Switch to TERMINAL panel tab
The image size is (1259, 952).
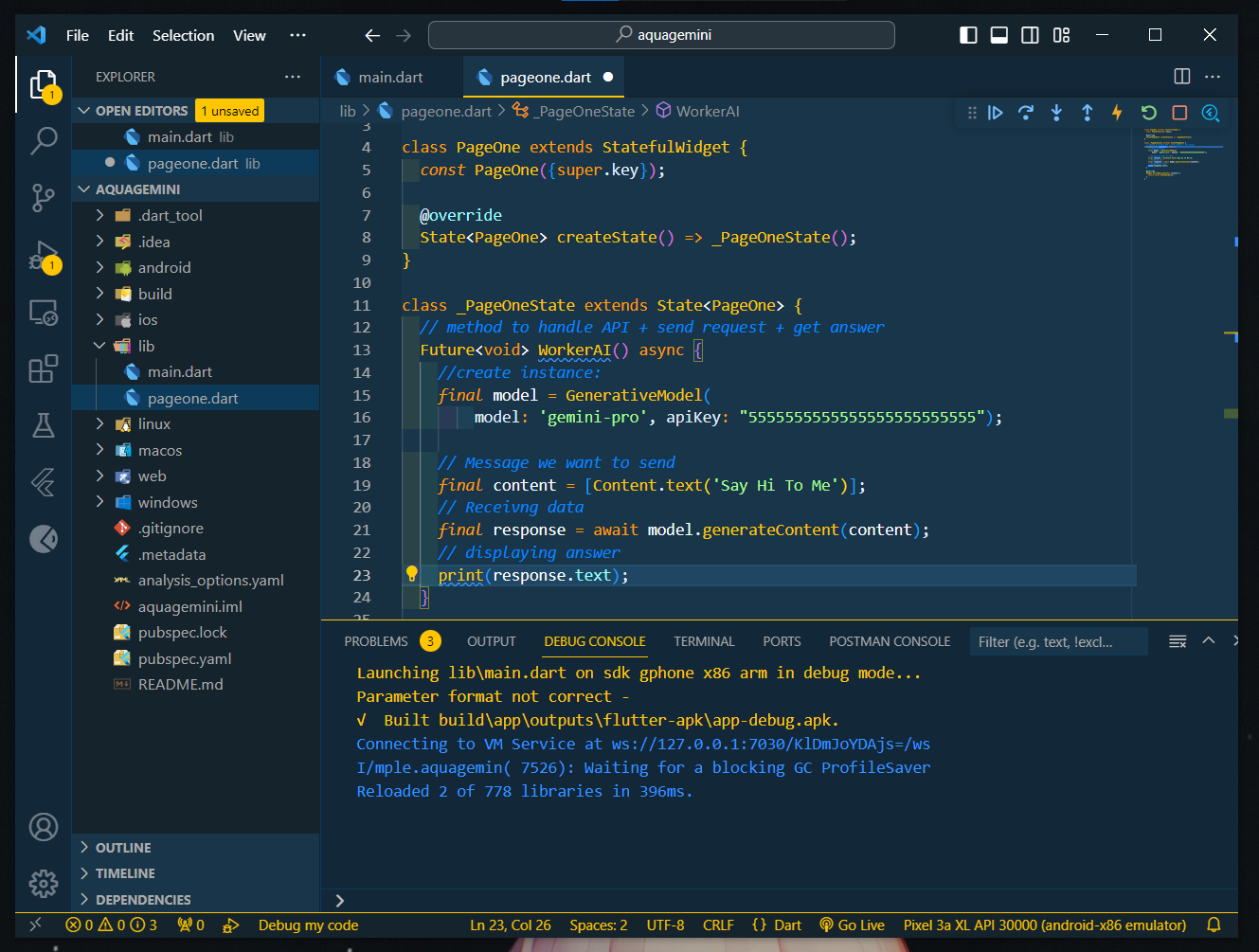pyautogui.click(x=704, y=641)
